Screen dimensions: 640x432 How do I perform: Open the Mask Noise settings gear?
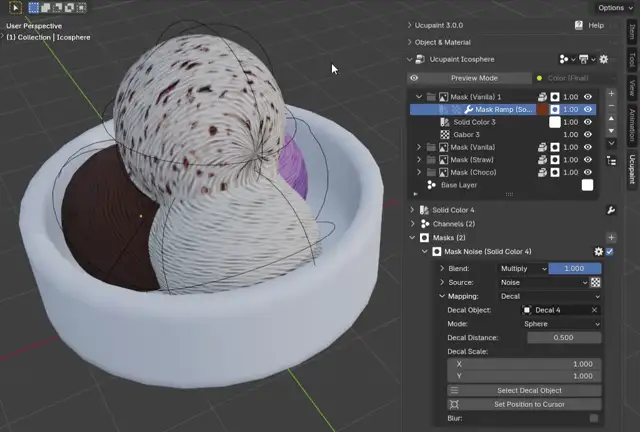(x=598, y=252)
